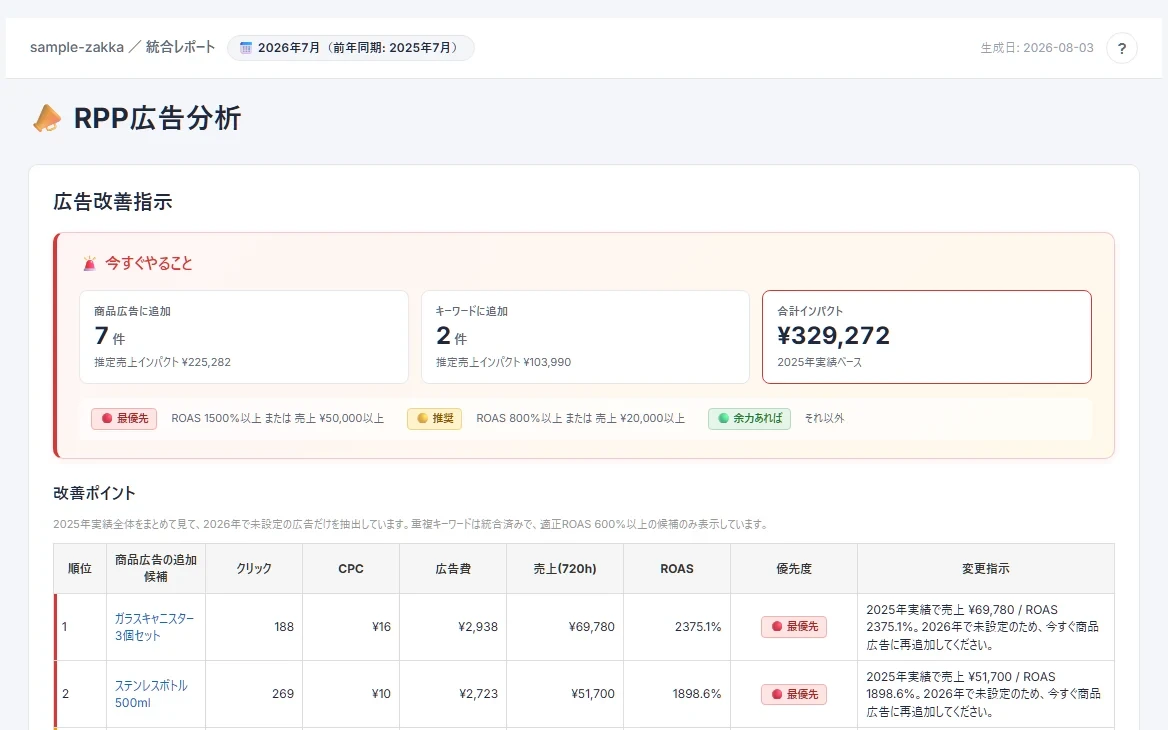Open the help question mark button
Screen dimensions: 1168x730
[1122, 48]
